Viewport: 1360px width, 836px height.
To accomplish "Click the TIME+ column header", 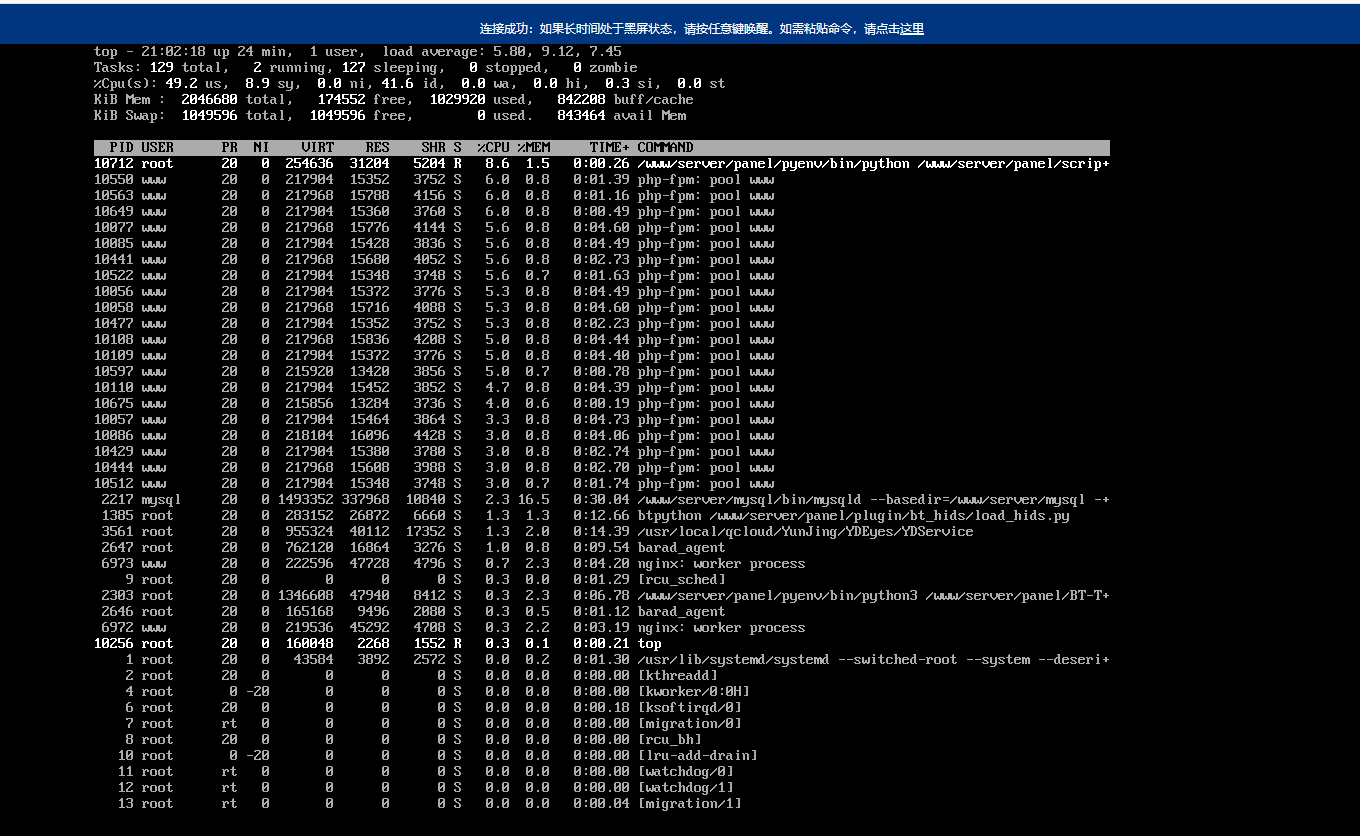I will pyautogui.click(x=609, y=147).
